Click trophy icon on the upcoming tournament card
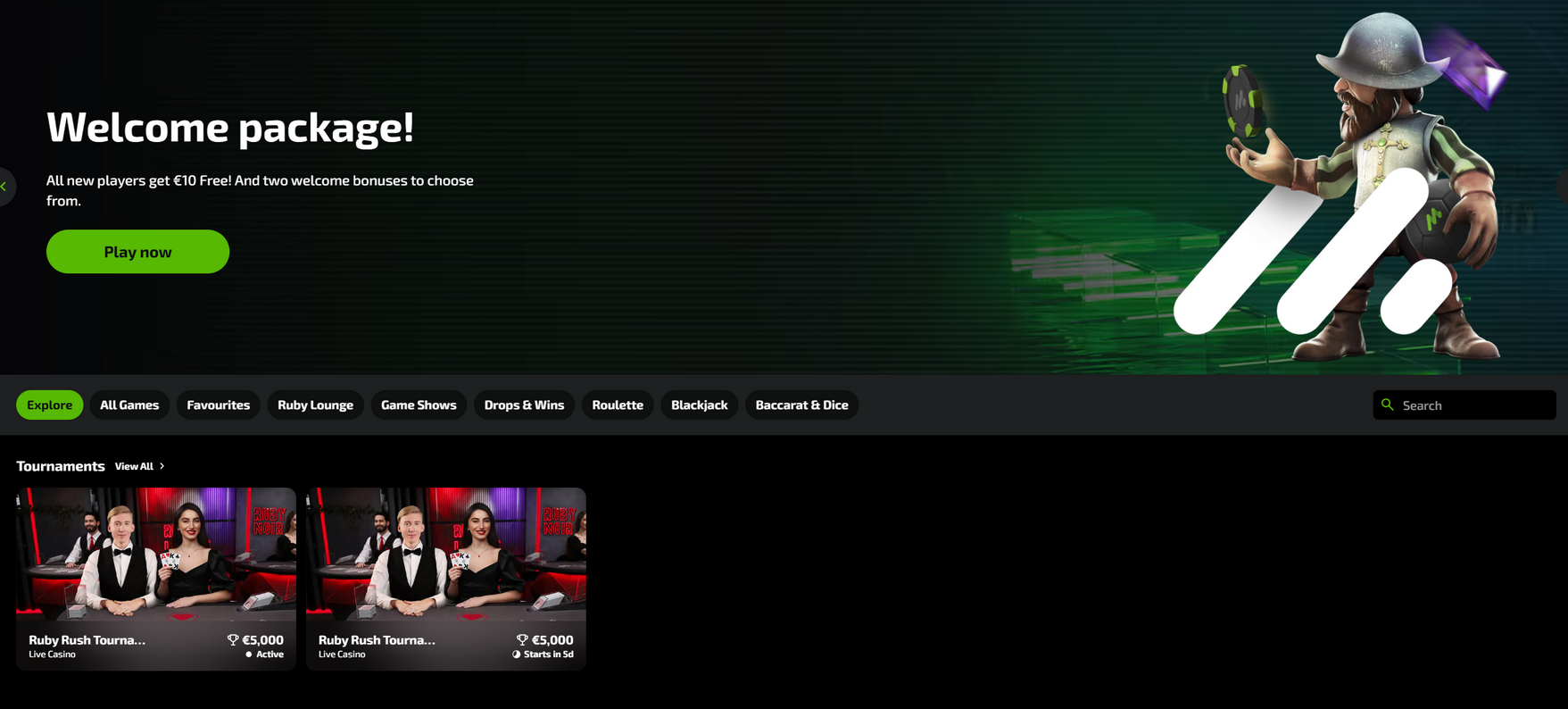Image resolution: width=1568 pixels, height=709 pixels. click(x=522, y=640)
